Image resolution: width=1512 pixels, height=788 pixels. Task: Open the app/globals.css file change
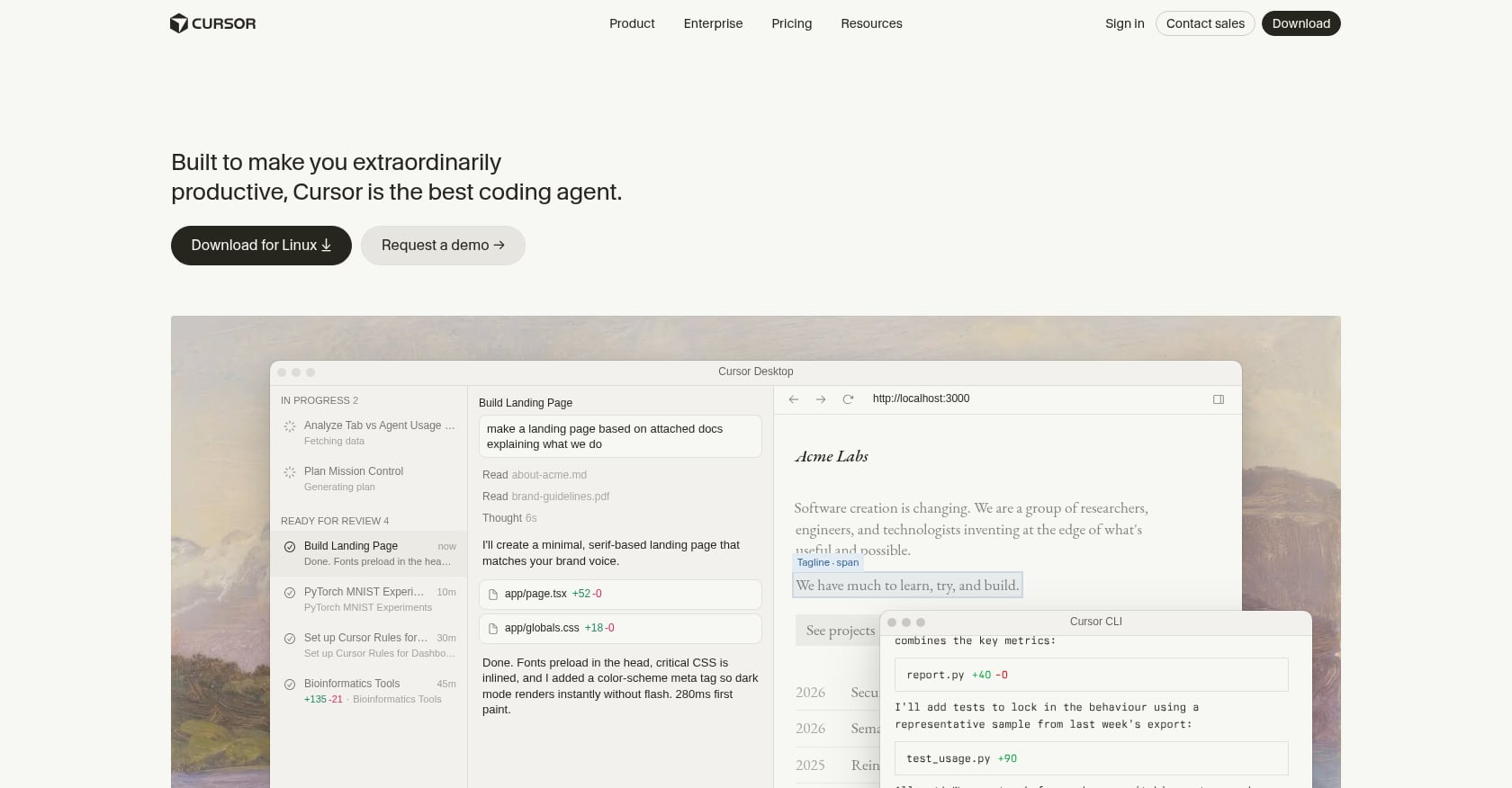click(x=620, y=628)
